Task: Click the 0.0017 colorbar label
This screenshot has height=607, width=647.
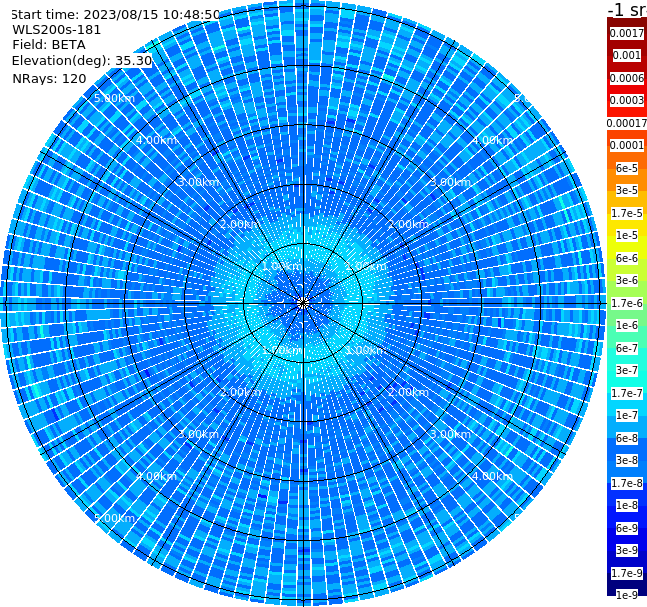Action: pos(627,33)
